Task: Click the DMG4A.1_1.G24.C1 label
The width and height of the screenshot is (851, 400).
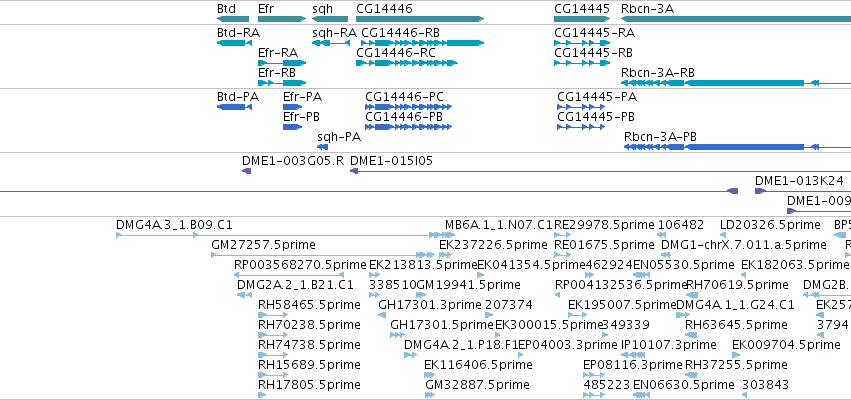Action: [735, 304]
